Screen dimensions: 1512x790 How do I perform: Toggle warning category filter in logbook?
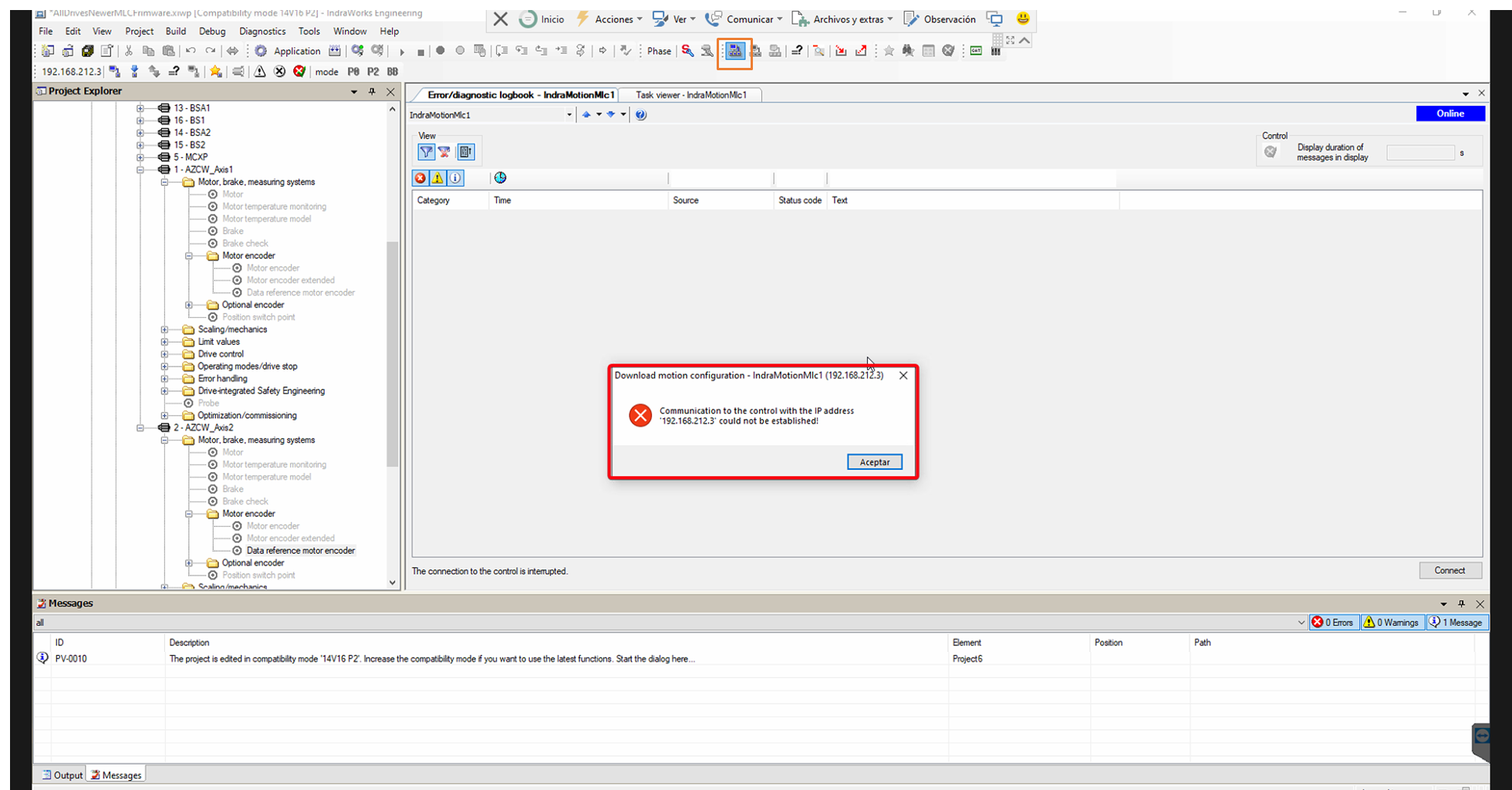tap(437, 178)
